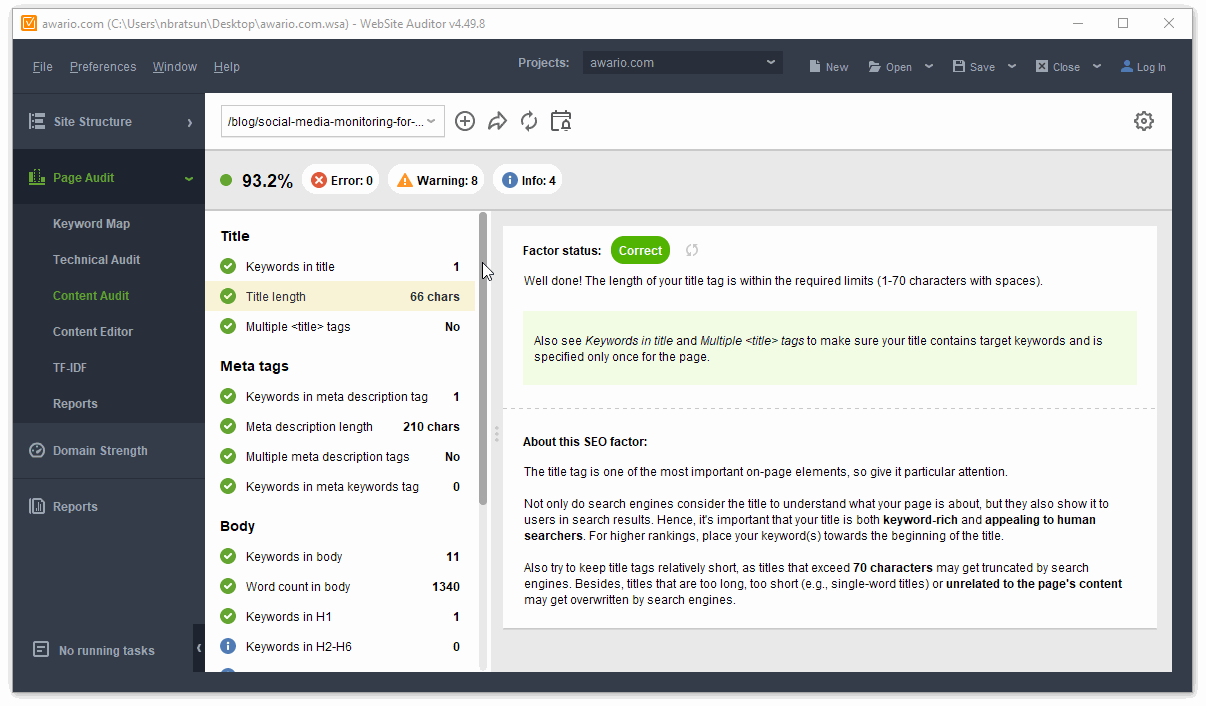Open Reports under Page Audit
Viewport: 1206px width, 706px height.
[75, 404]
